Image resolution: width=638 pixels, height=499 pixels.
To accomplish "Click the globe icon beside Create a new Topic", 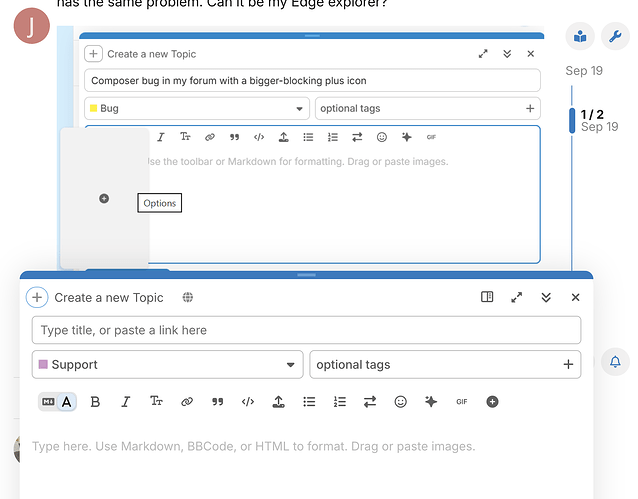I will point(188,298).
